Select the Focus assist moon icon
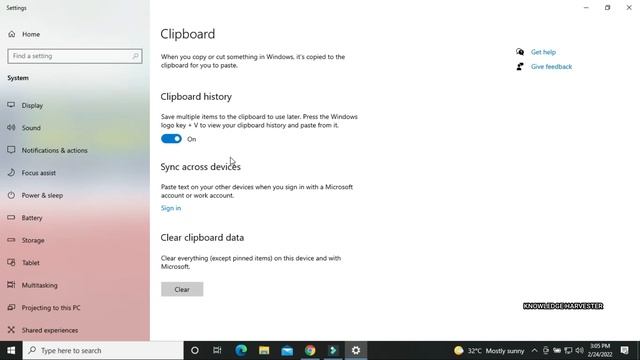 pyautogui.click(x=11, y=173)
